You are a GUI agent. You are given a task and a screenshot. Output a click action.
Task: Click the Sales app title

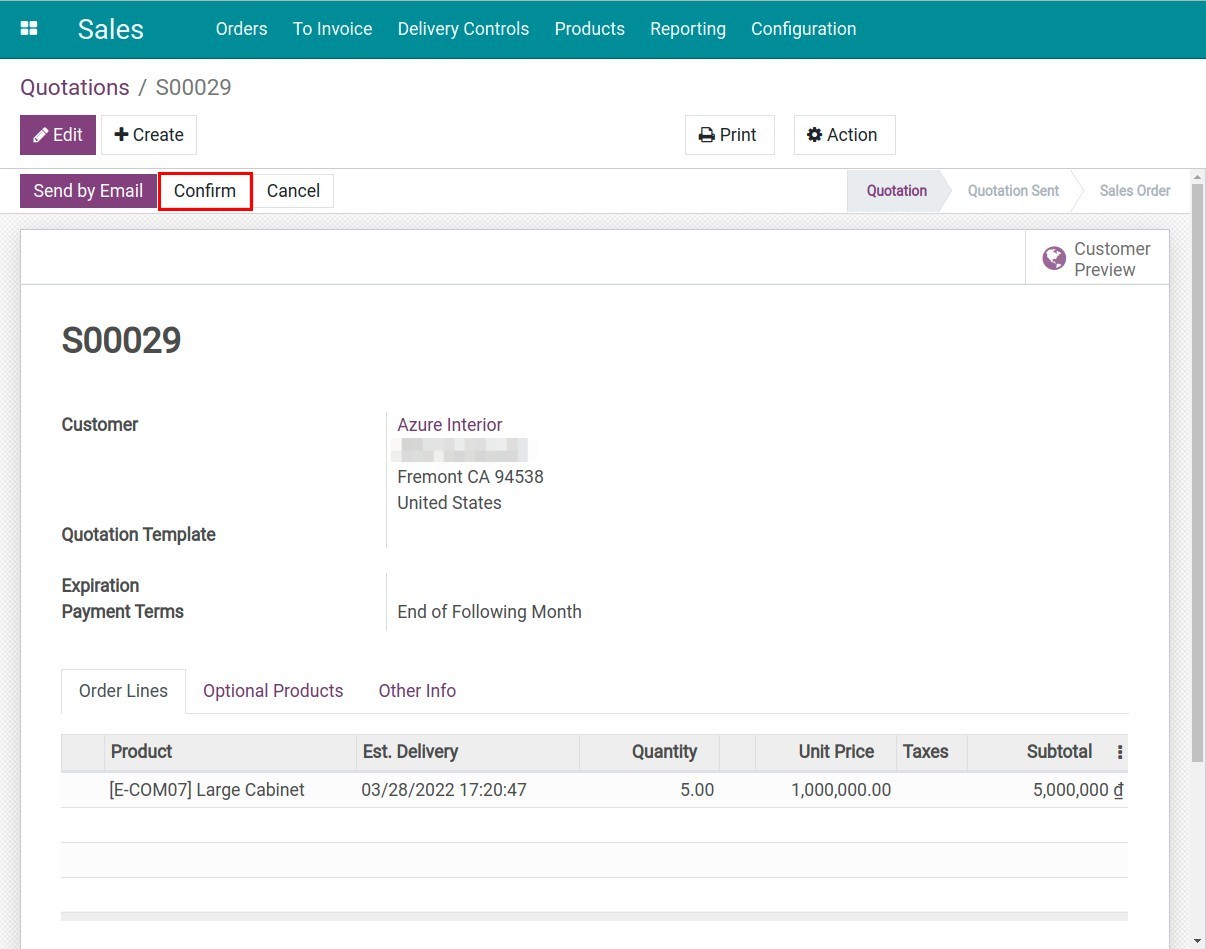111,29
